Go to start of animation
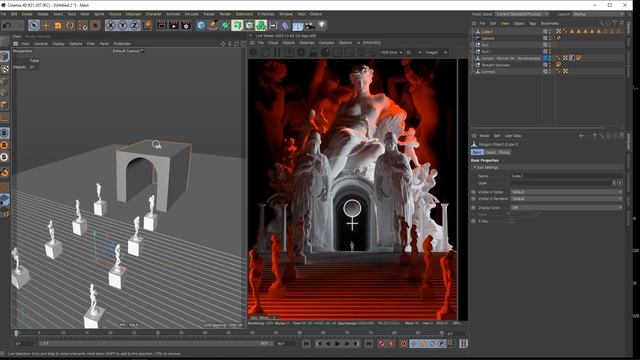This screenshot has height=360, width=640. 307,344
